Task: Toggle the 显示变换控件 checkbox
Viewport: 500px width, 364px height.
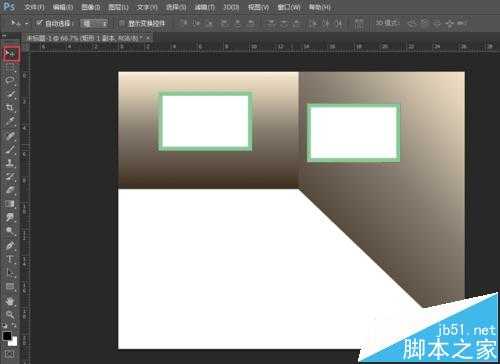Action: tap(122, 23)
